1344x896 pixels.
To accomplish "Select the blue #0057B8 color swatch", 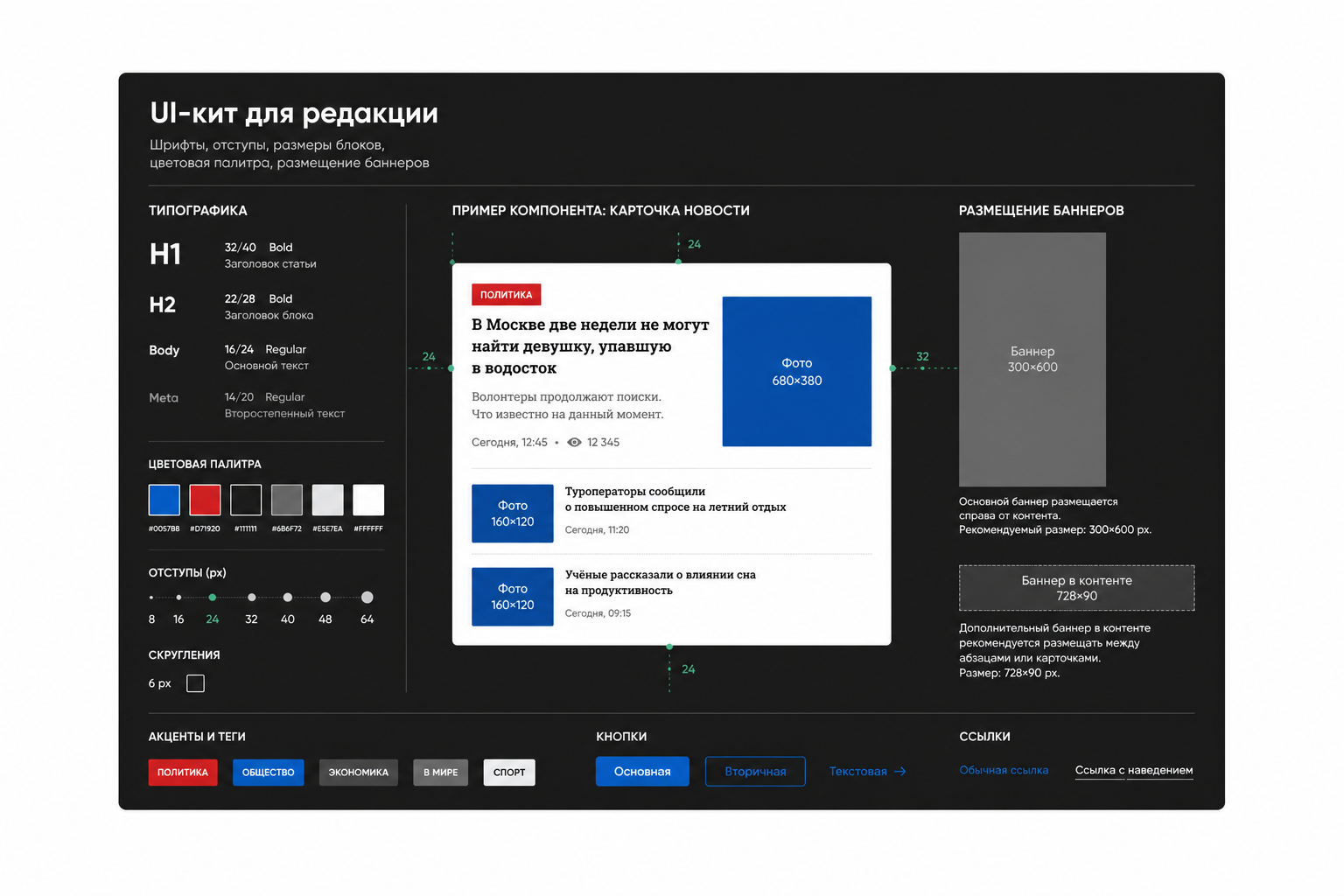I will 164,500.
